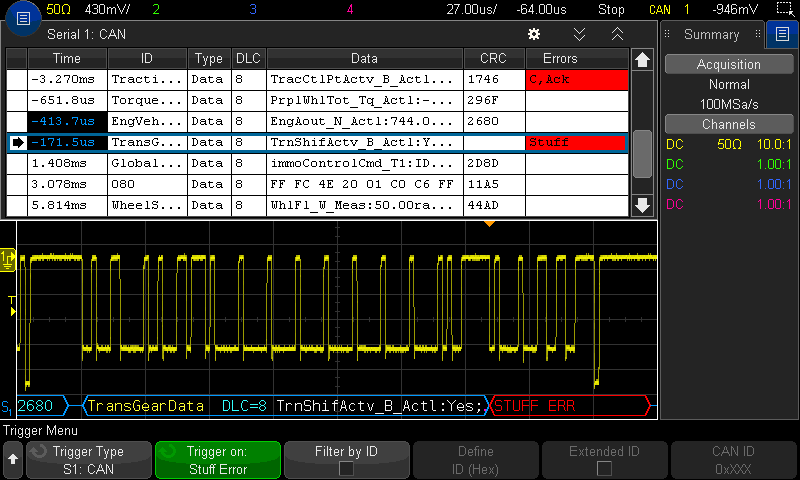Open the Summary sidebar tab

pyautogui.click(x=711, y=34)
